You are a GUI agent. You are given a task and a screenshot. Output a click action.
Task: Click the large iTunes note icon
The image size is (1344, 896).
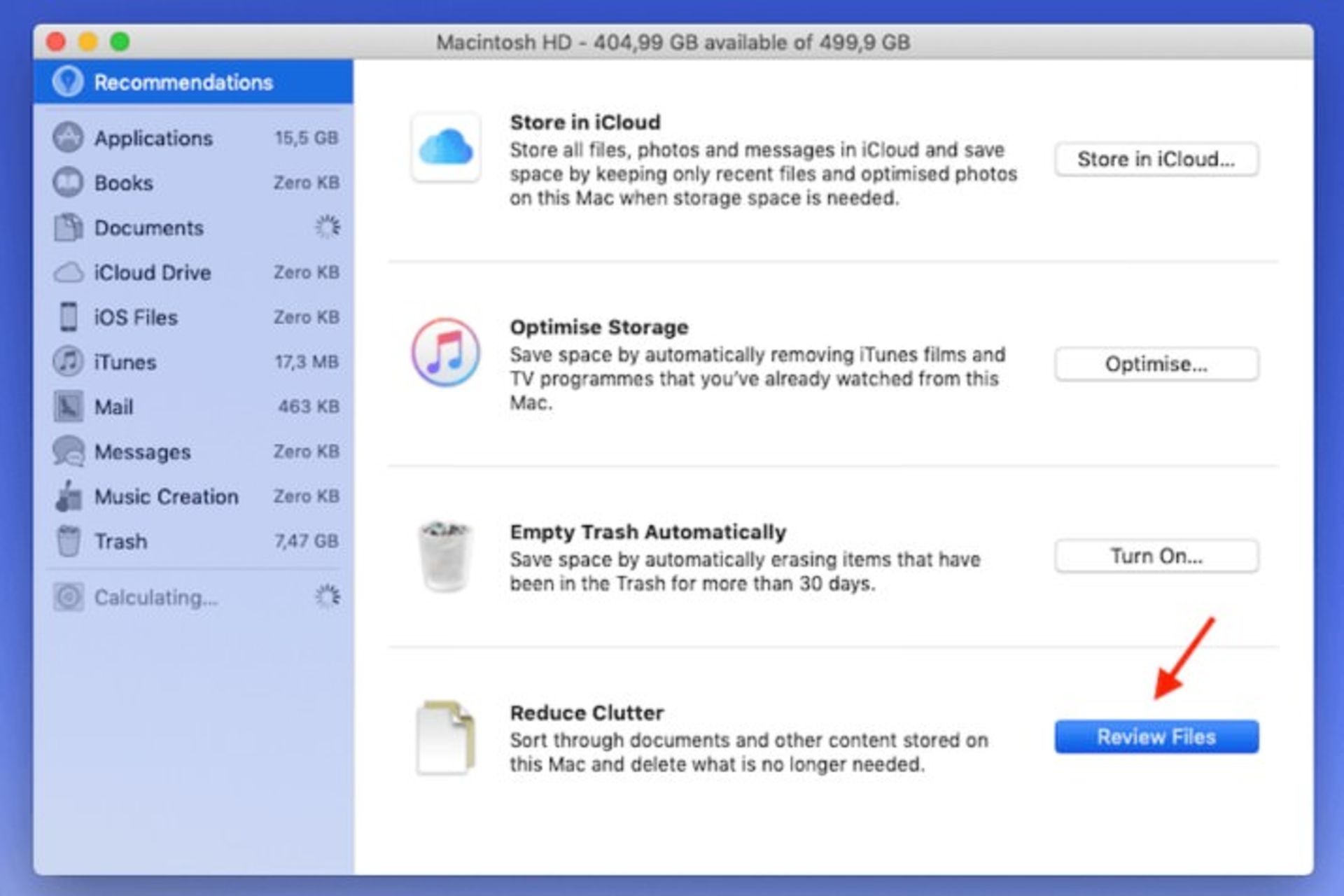pos(446,352)
